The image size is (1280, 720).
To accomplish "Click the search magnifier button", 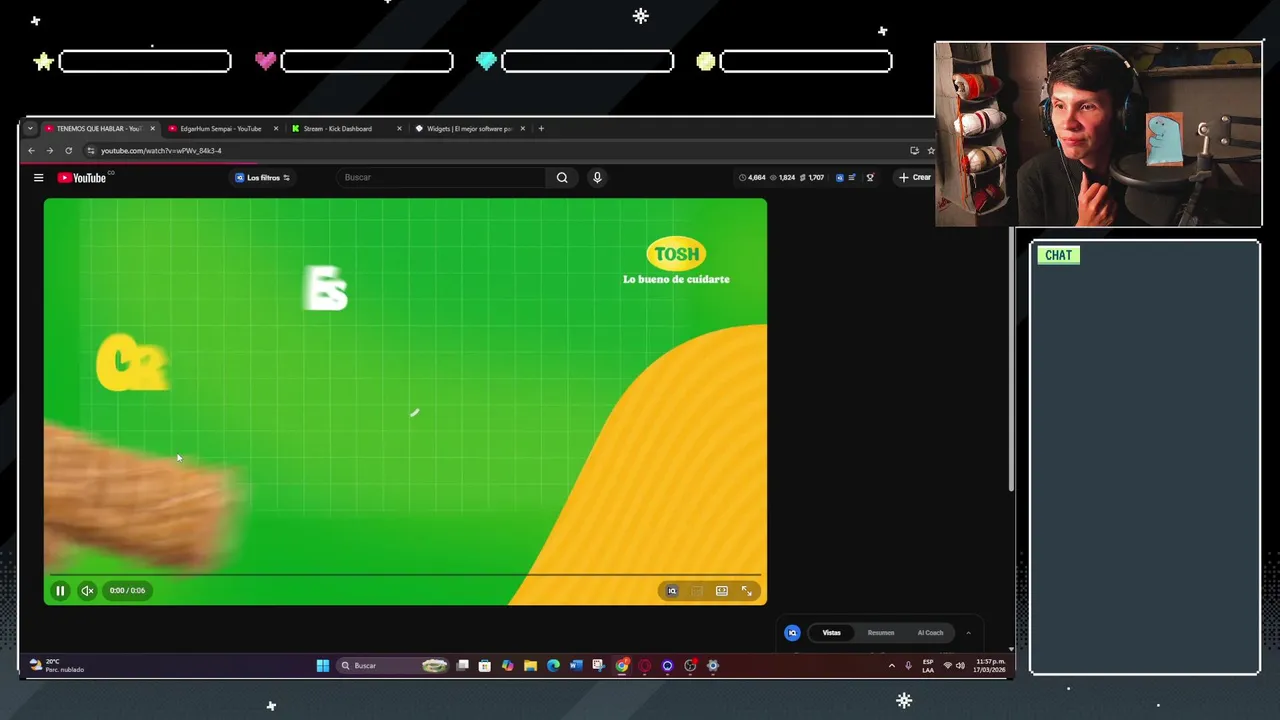I will click(562, 178).
